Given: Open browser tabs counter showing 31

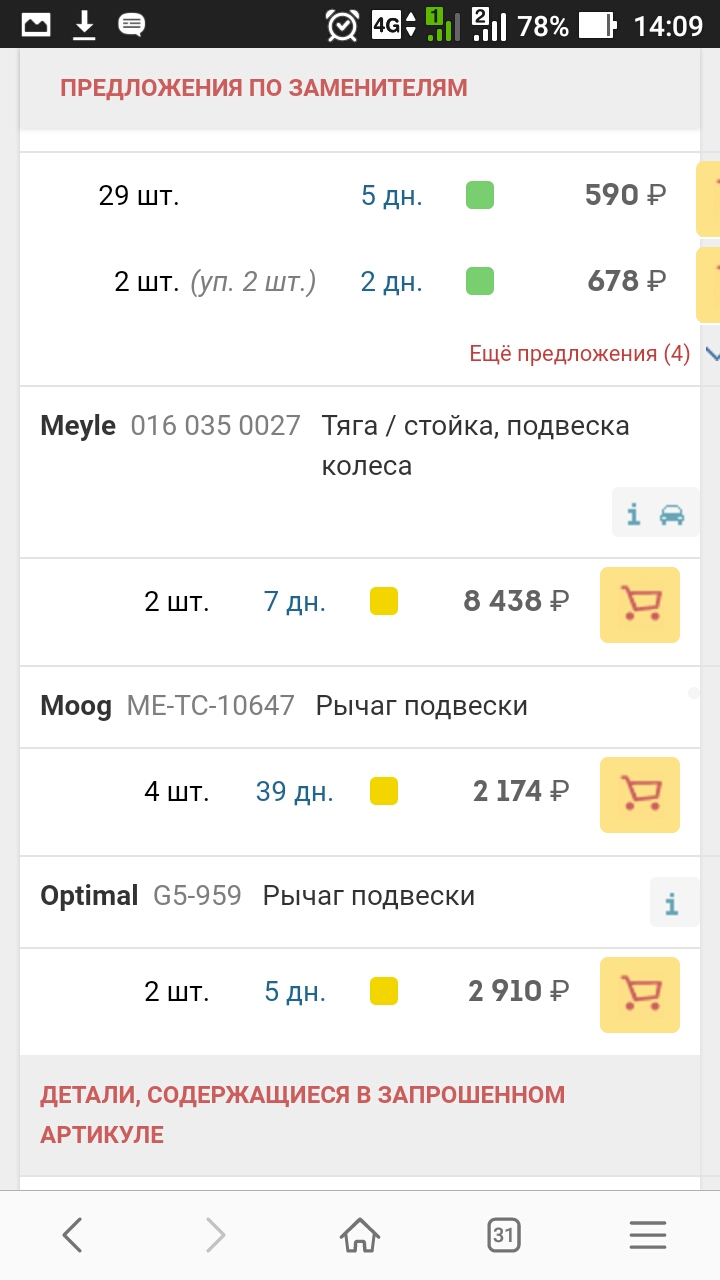Looking at the screenshot, I should coord(503,1236).
